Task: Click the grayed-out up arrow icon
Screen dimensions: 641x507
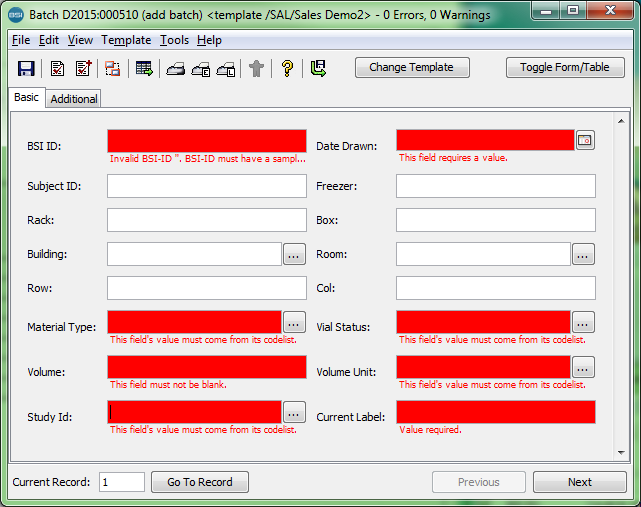Action: tap(256, 68)
